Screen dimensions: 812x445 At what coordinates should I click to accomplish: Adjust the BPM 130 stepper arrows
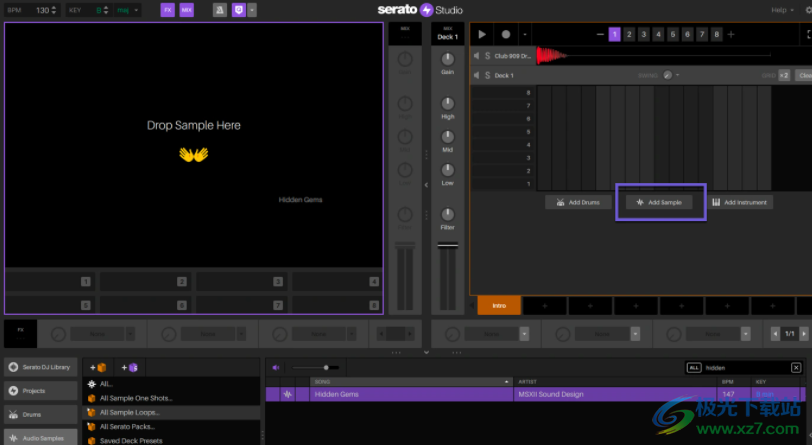pyautogui.click(x=54, y=10)
